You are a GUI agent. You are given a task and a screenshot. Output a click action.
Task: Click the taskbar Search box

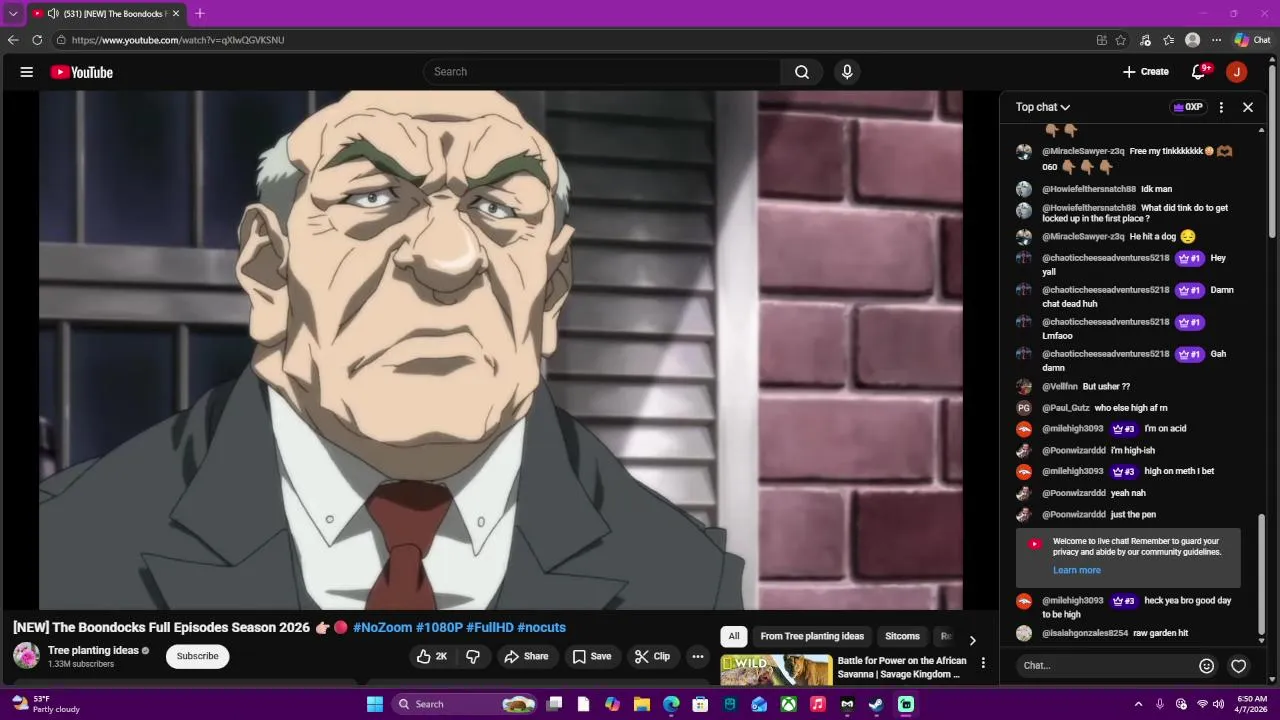(x=465, y=704)
